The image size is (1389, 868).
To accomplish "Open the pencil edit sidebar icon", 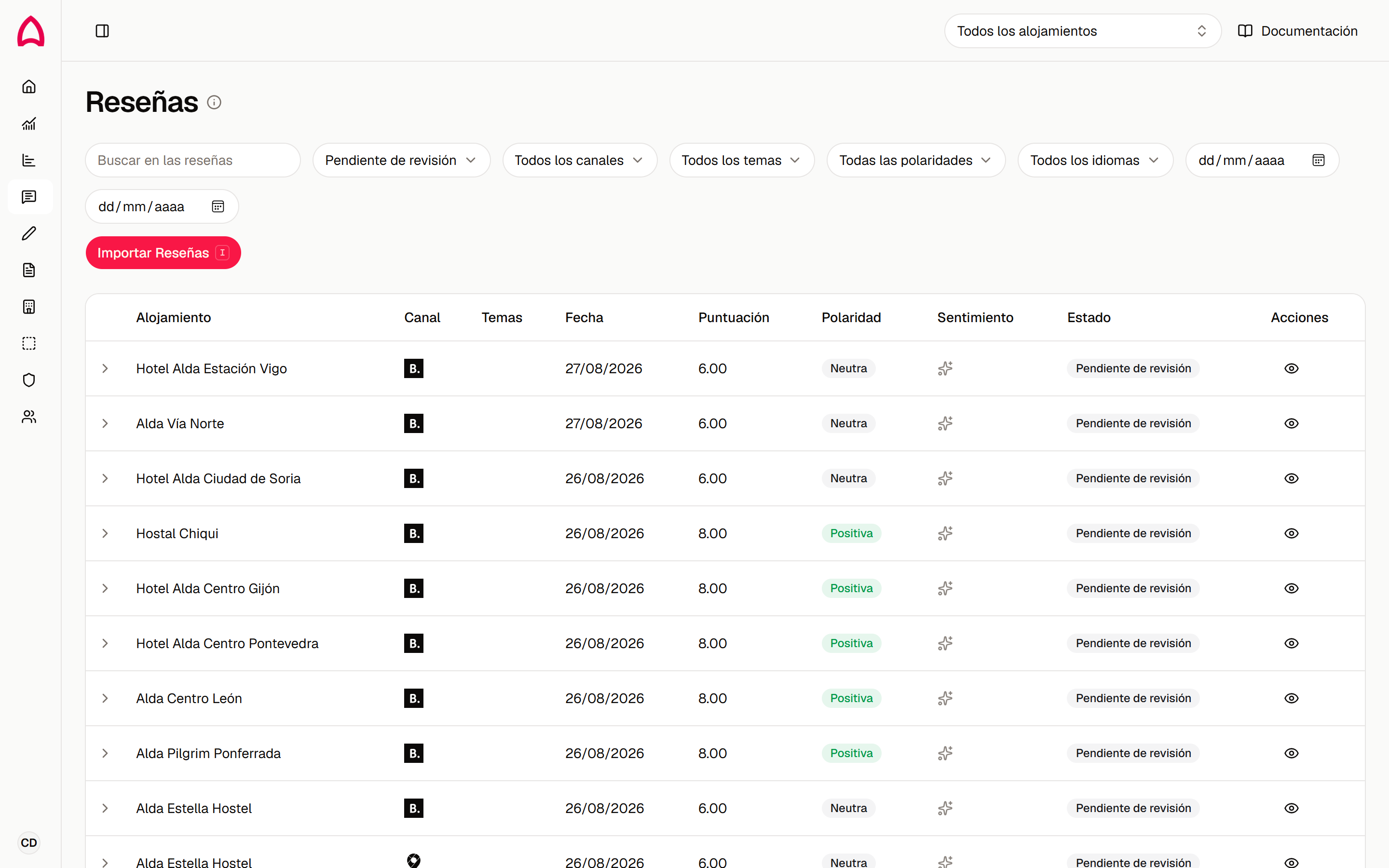I will 29,234.
